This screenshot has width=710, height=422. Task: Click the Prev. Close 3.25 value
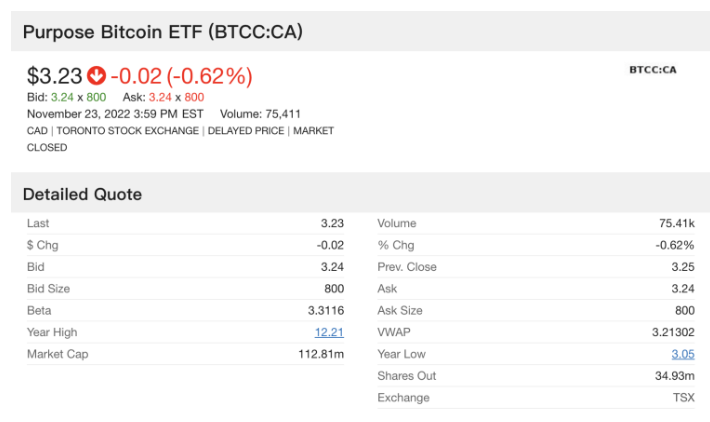[x=683, y=267]
